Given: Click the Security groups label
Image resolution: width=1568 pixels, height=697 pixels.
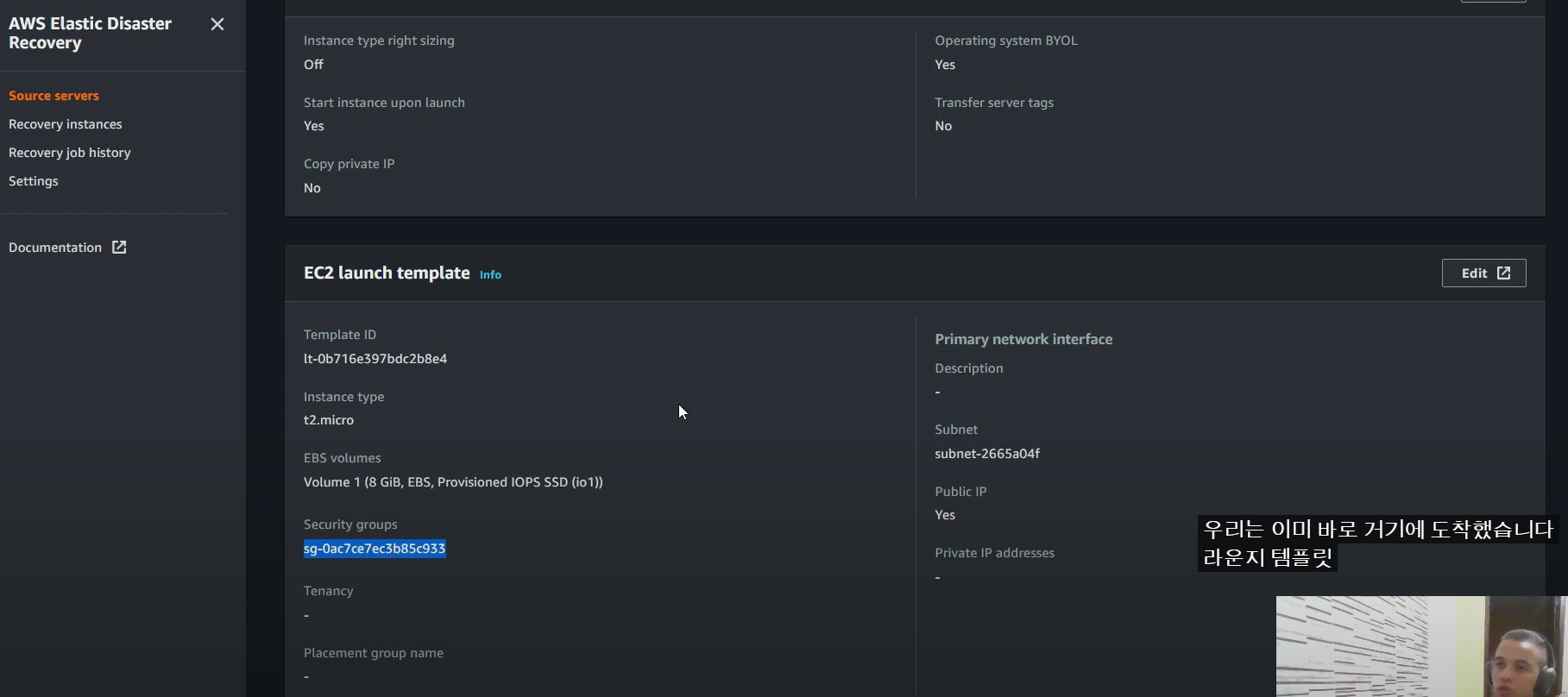Looking at the screenshot, I should pos(350,524).
